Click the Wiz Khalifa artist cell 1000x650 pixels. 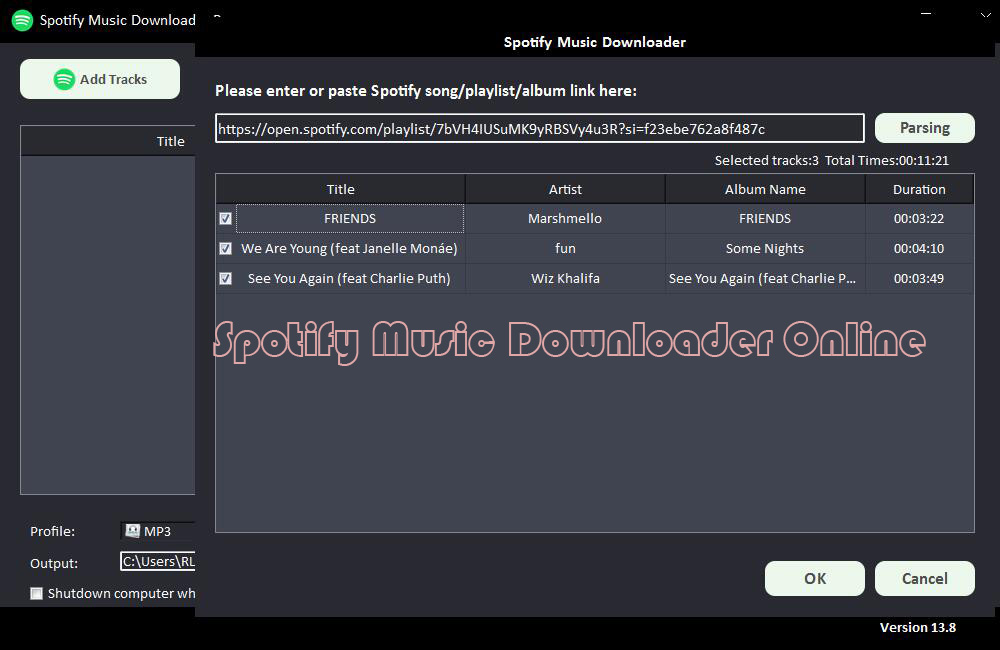point(565,278)
